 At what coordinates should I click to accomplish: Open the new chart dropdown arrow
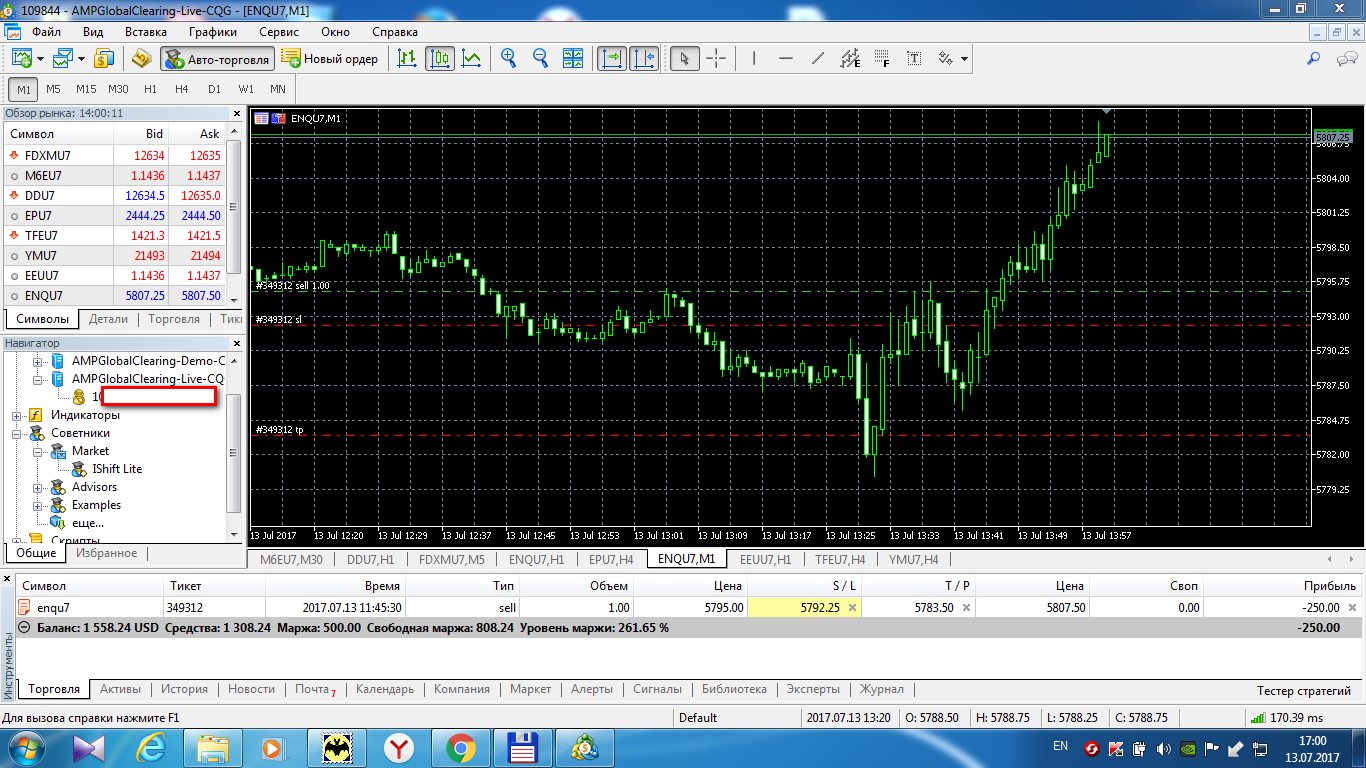38,58
